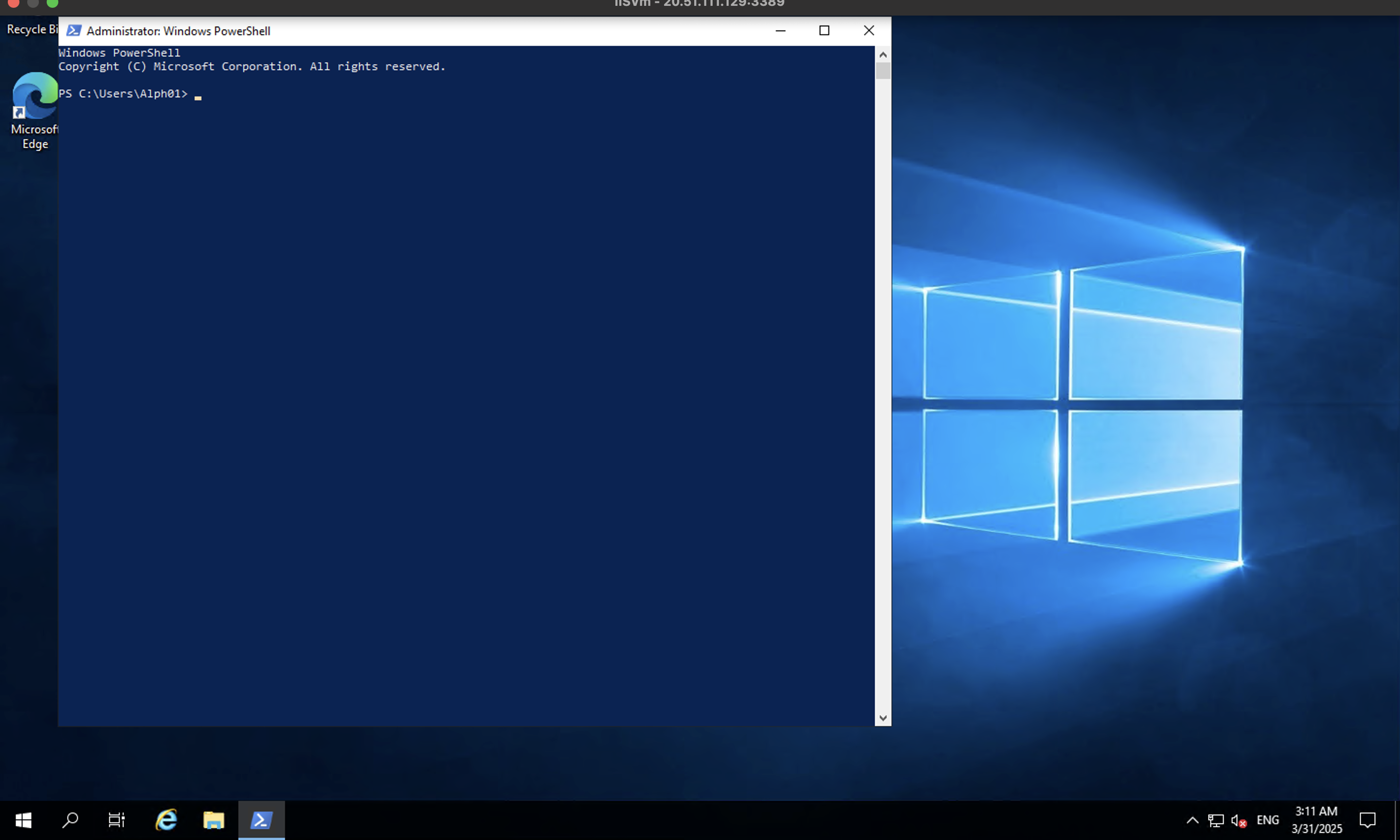The width and height of the screenshot is (1400, 840).
Task: Click the Administrator: Windows PowerShell title text
Action: tap(178, 31)
